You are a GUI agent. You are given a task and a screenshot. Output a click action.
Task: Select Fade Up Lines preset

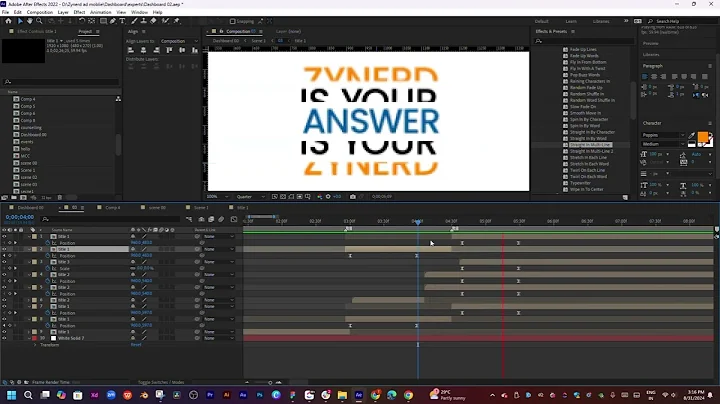583,49
